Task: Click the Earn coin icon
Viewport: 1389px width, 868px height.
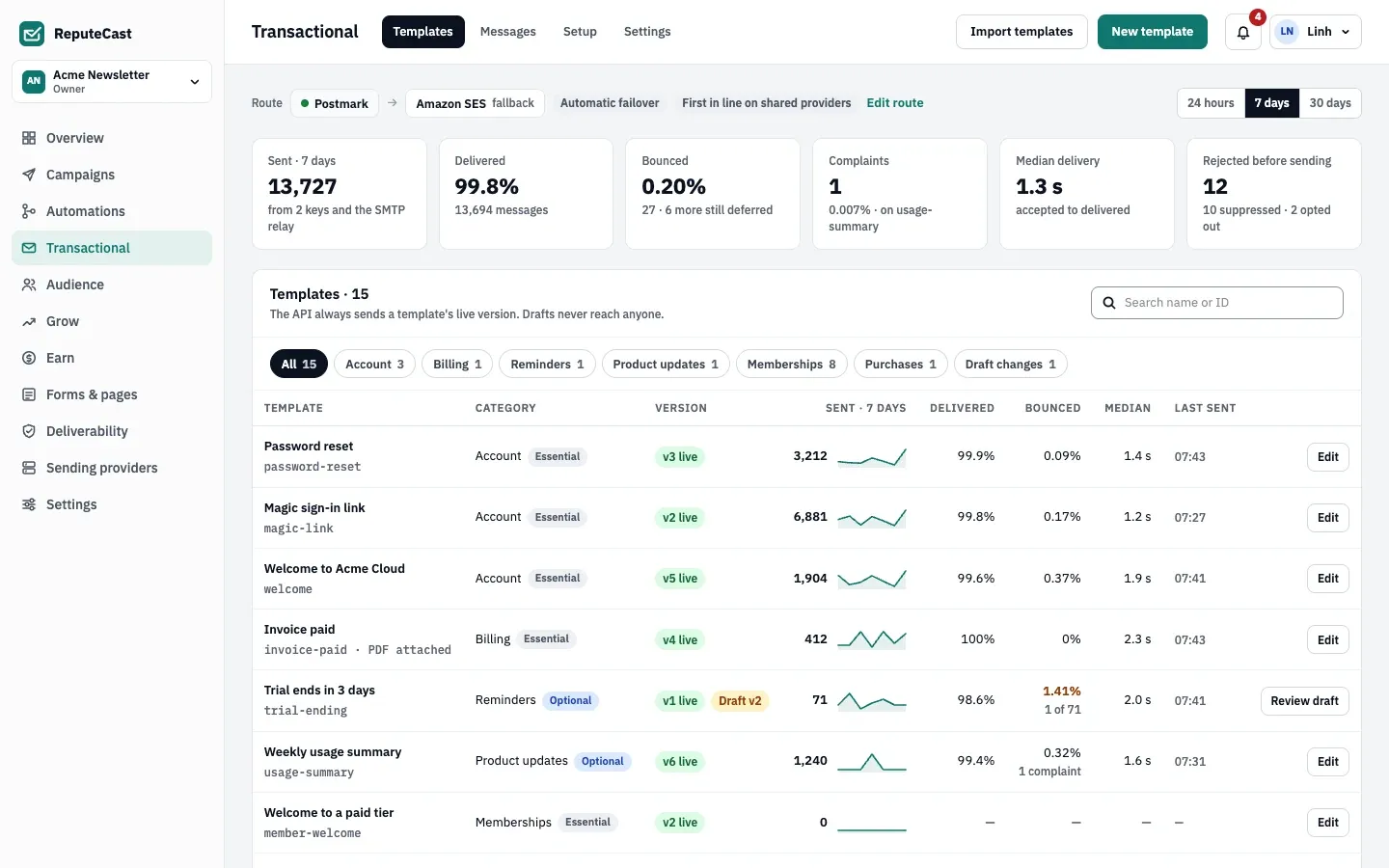Action: click(29, 358)
